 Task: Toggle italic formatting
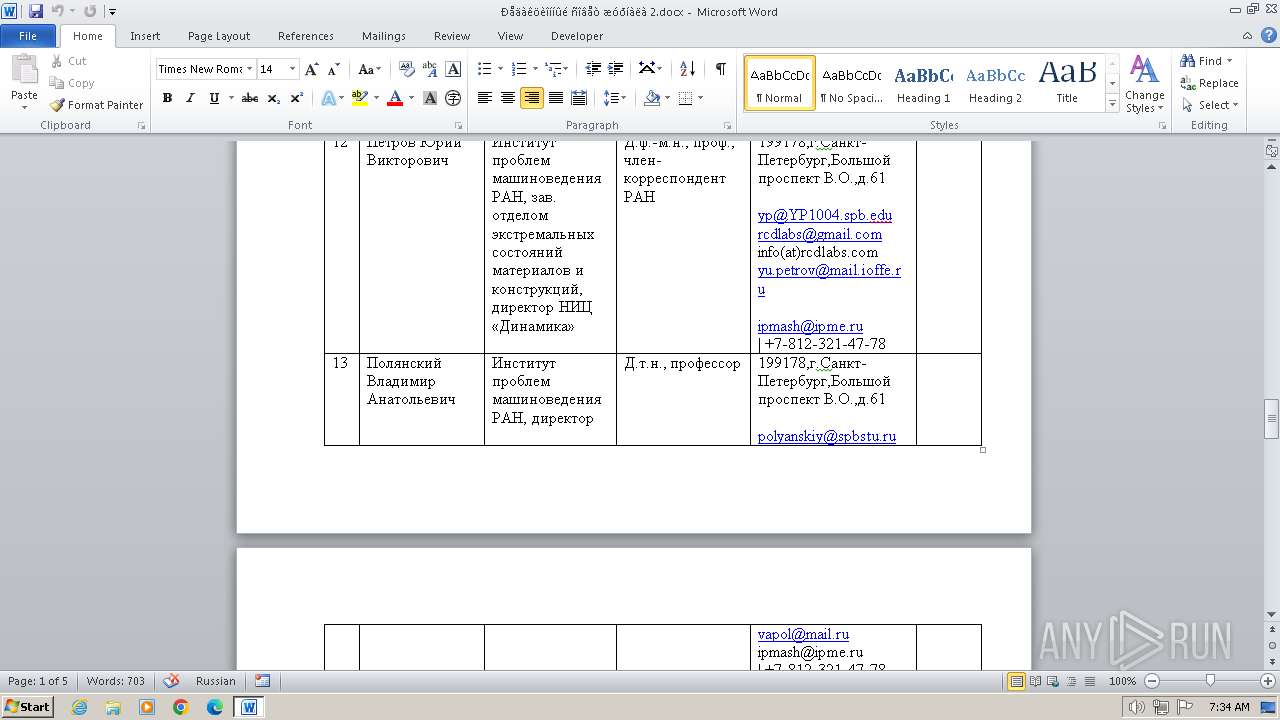pyautogui.click(x=190, y=98)
